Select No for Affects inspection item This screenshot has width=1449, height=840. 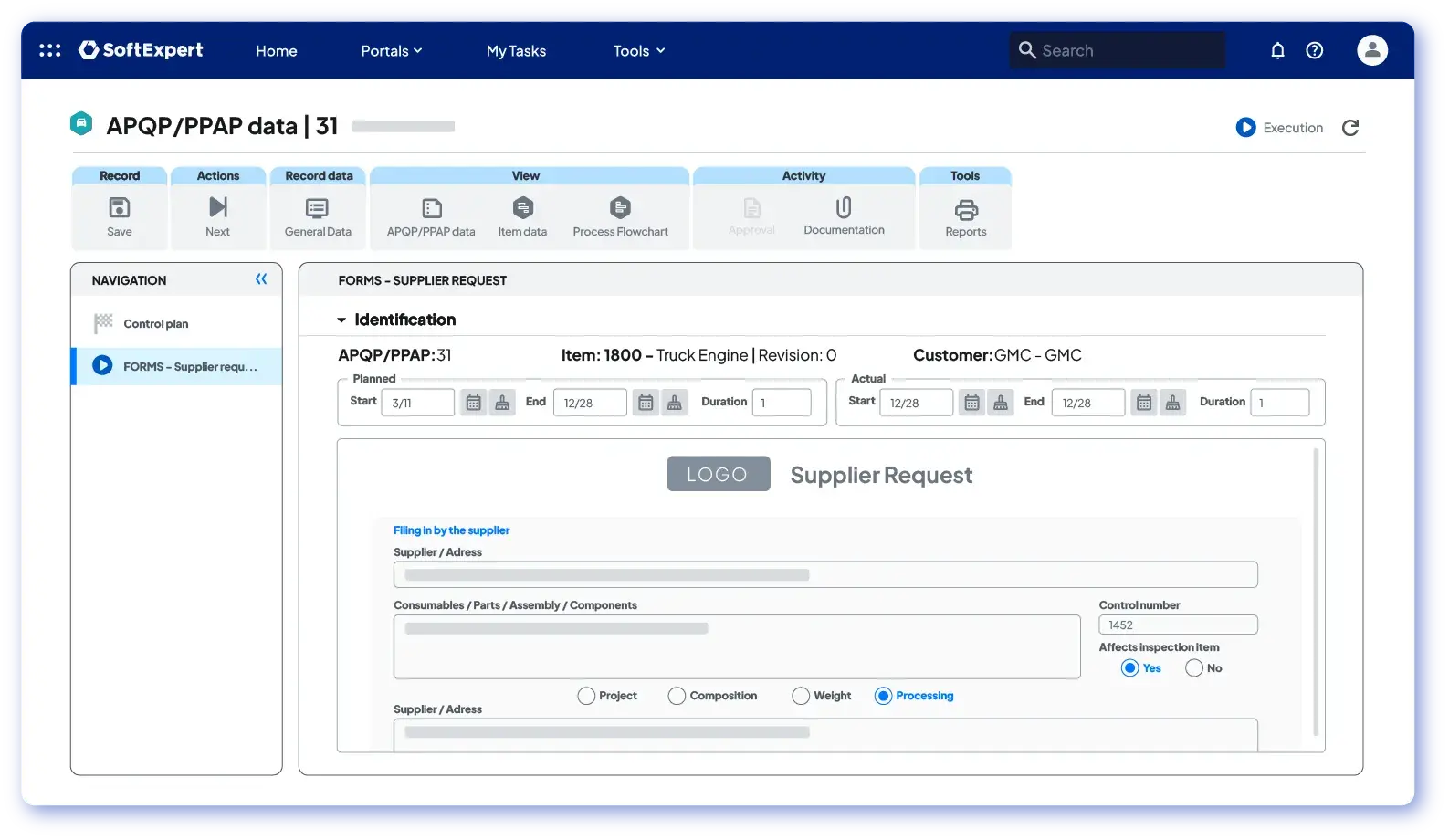pos(1194,668)
